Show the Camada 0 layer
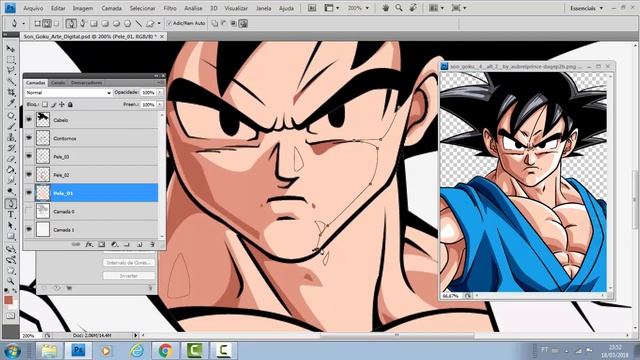The image size is (640, 360). click(29, 211)
